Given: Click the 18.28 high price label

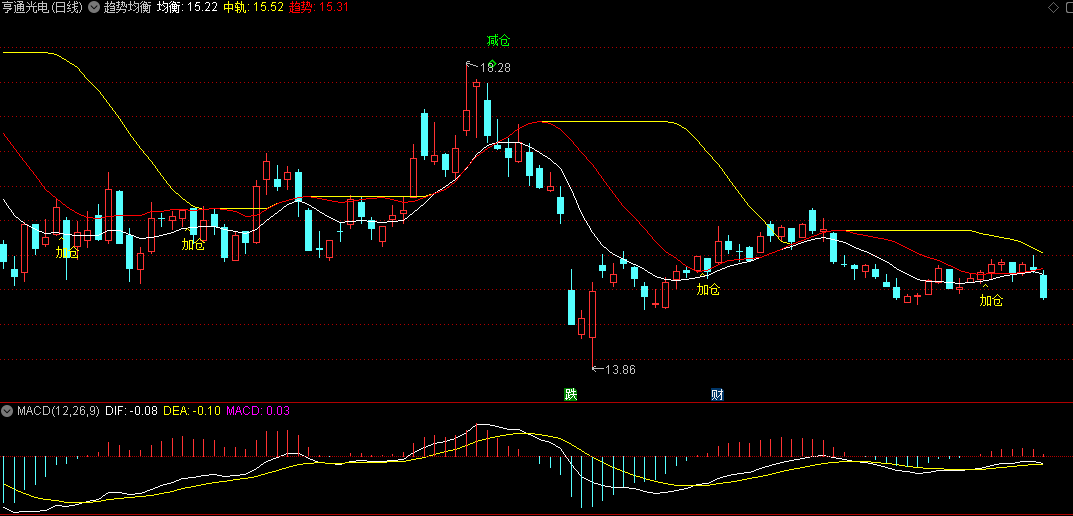Looking at the screenshot, I should tap(495, 67).
